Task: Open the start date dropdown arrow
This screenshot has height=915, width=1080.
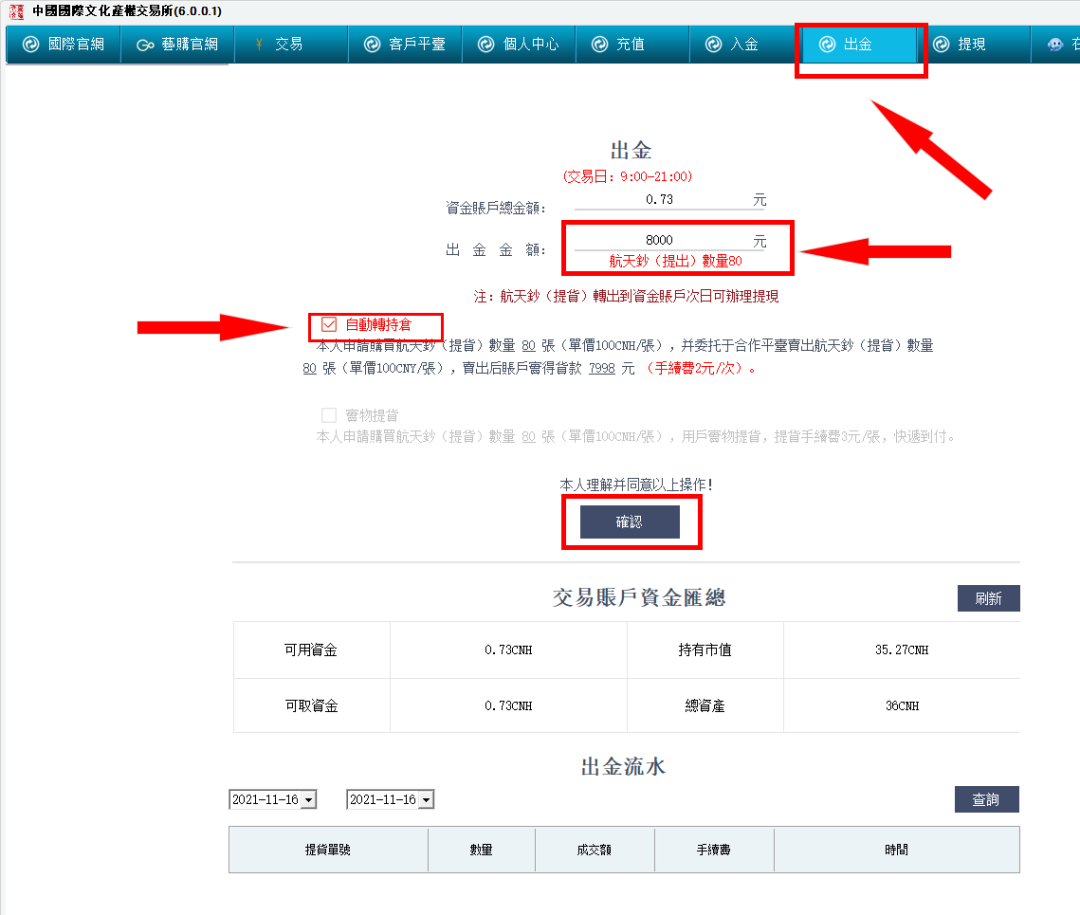Action: click(x=309, y=800)
